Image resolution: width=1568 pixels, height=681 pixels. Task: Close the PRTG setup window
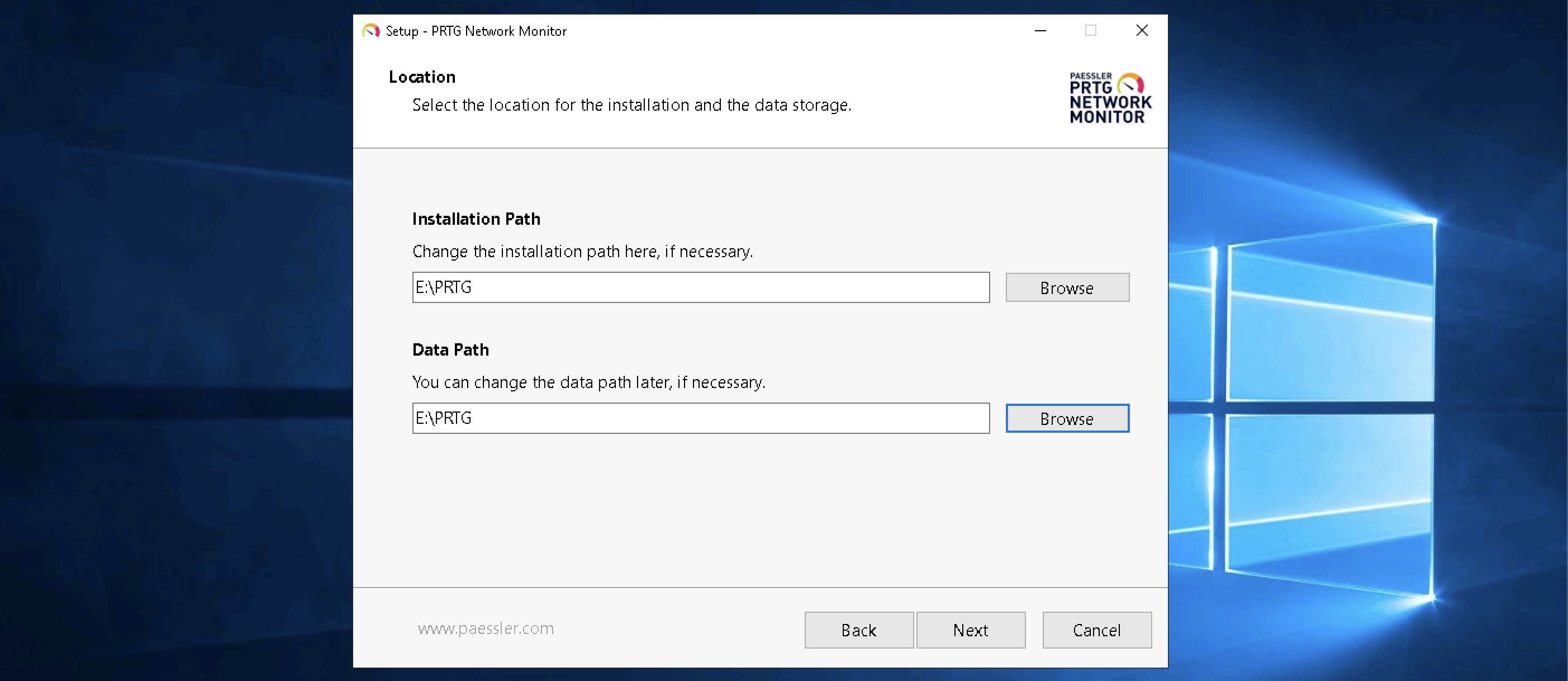pyautogui.click(x=1141, y=30)
